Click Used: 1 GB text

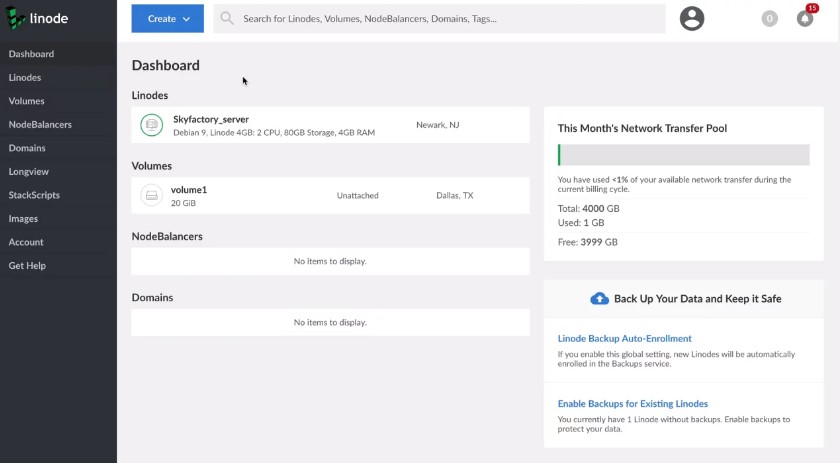(x=581, y=222)
